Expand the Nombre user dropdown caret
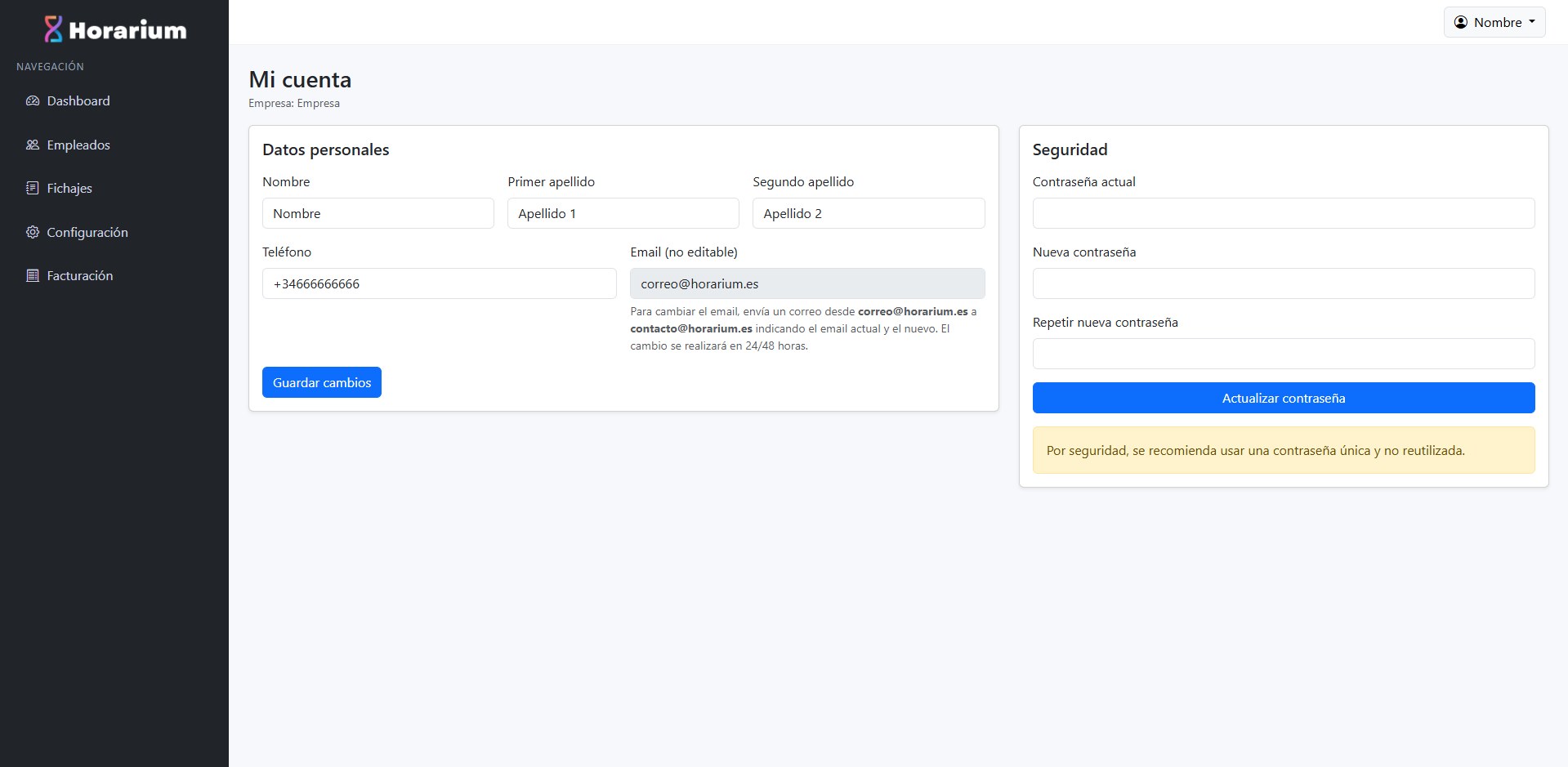Image resolution: width=1568 pixels, height=767 pixels. [1532, 22]
